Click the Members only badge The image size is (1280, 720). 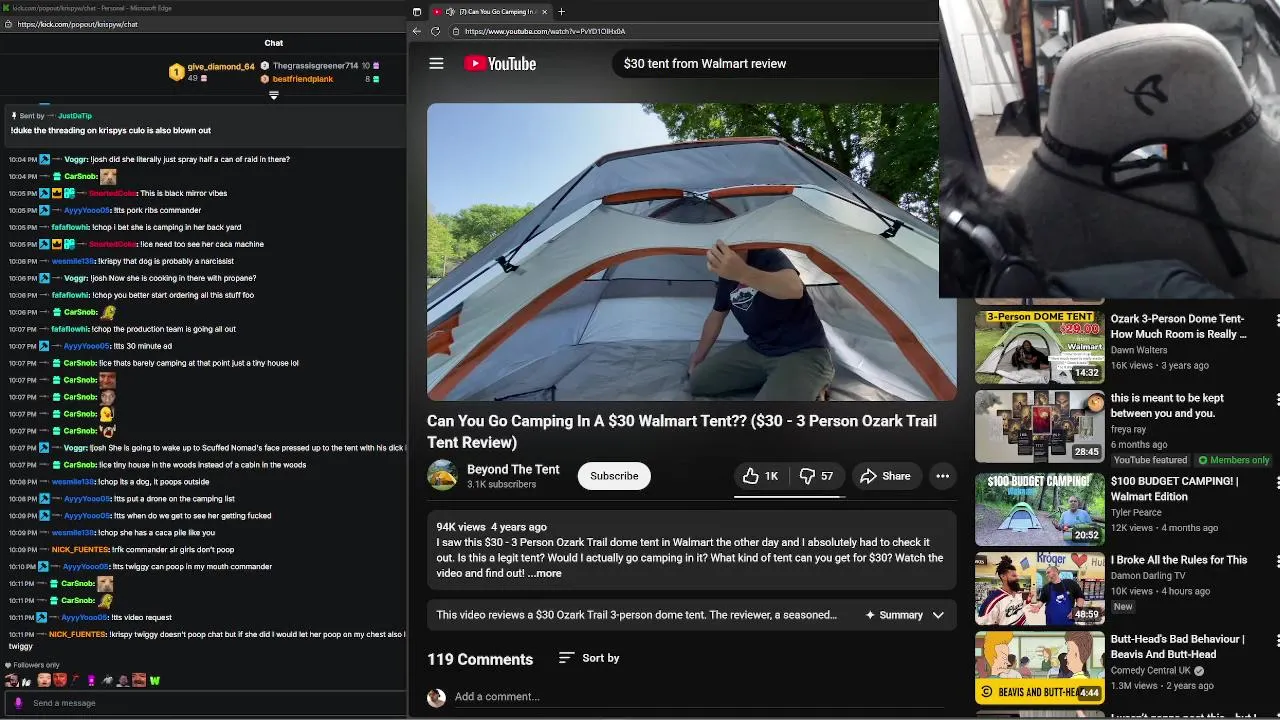click(x=1234, y=460)
